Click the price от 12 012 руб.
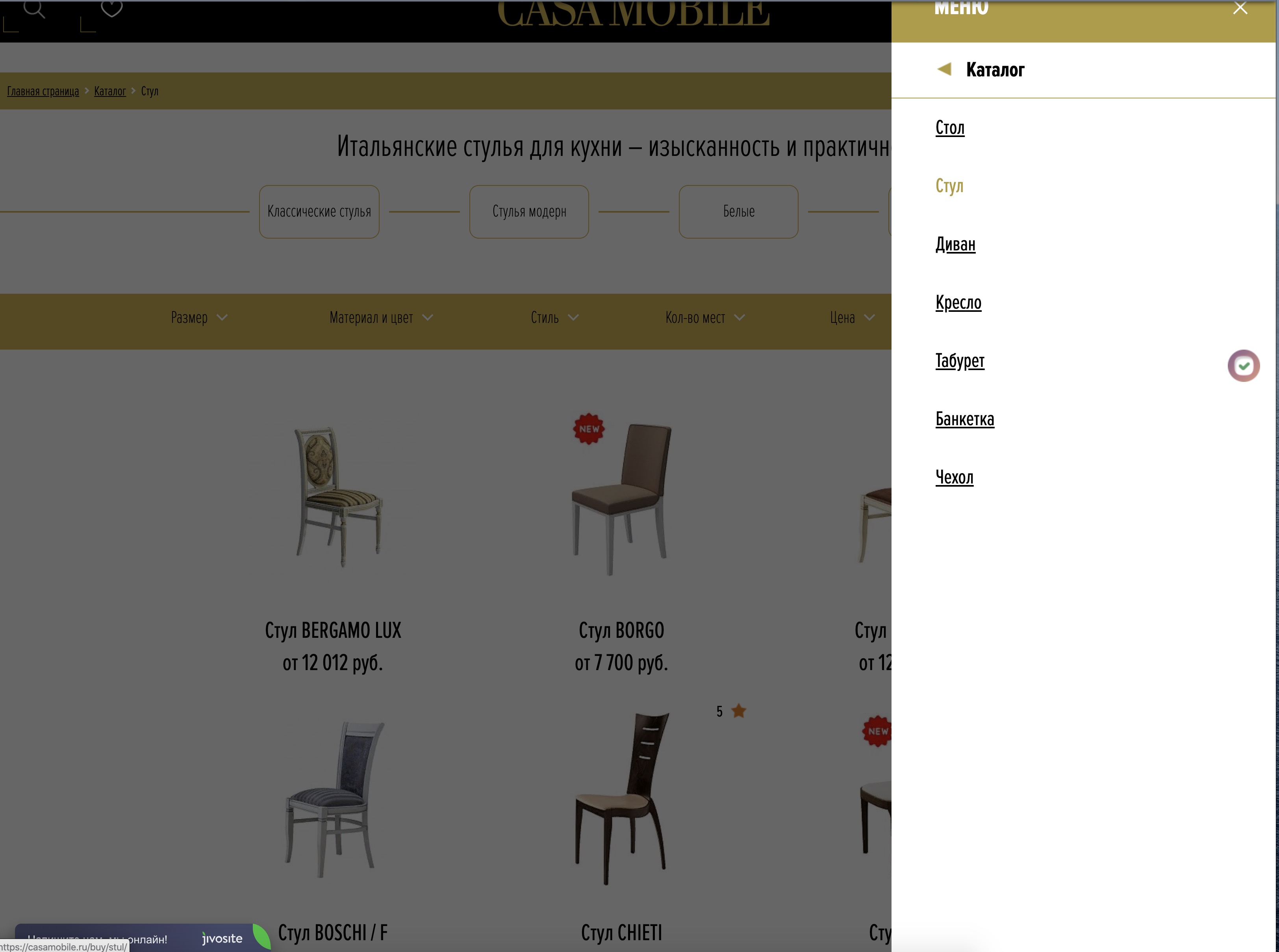 click(333, 663)
